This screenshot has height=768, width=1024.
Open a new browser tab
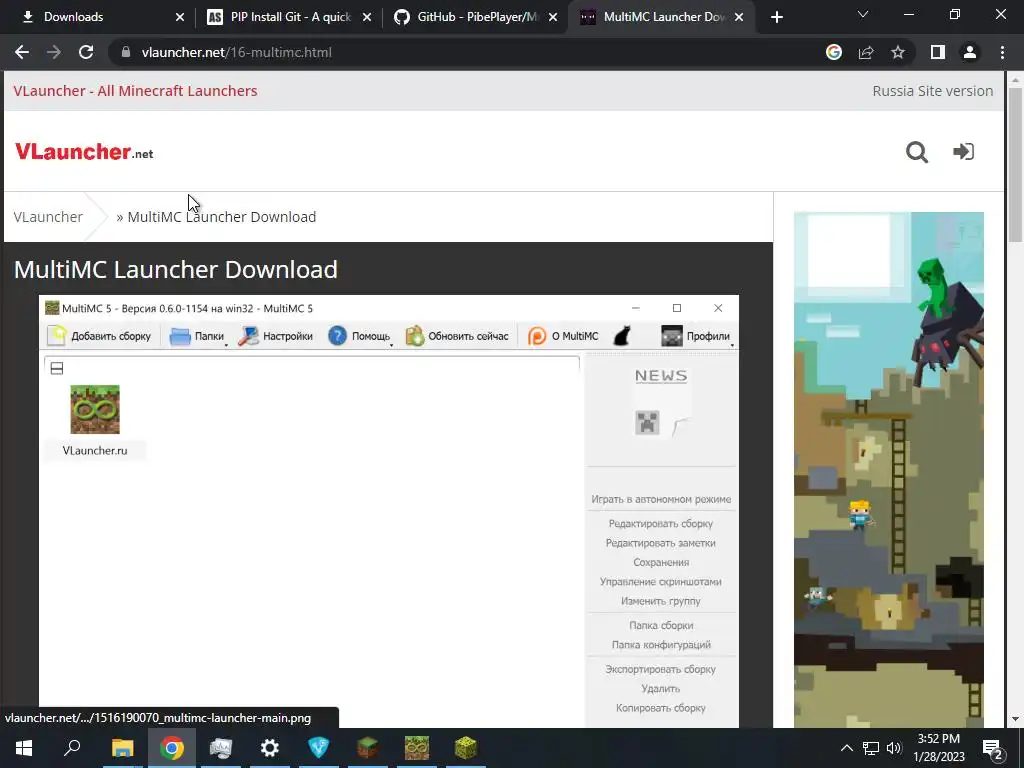coord(776,17)
